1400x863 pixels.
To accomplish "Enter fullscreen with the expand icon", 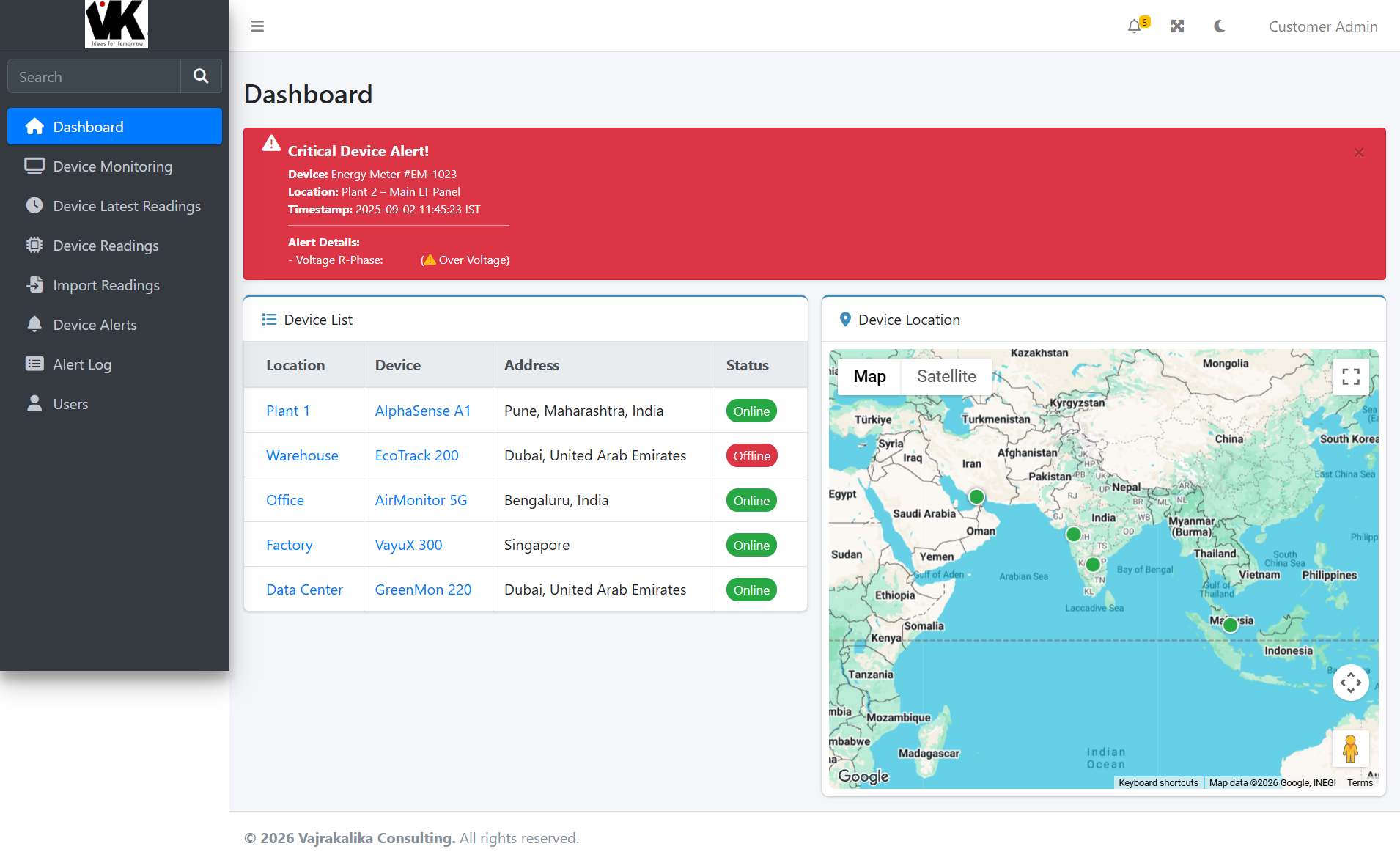I will point(1177,26).
